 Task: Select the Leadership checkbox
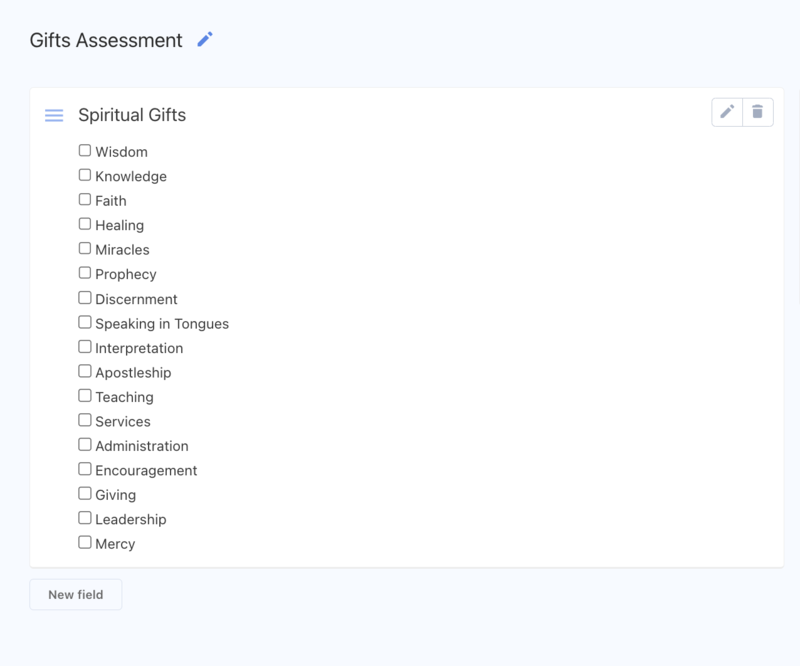tap(85, 517)
